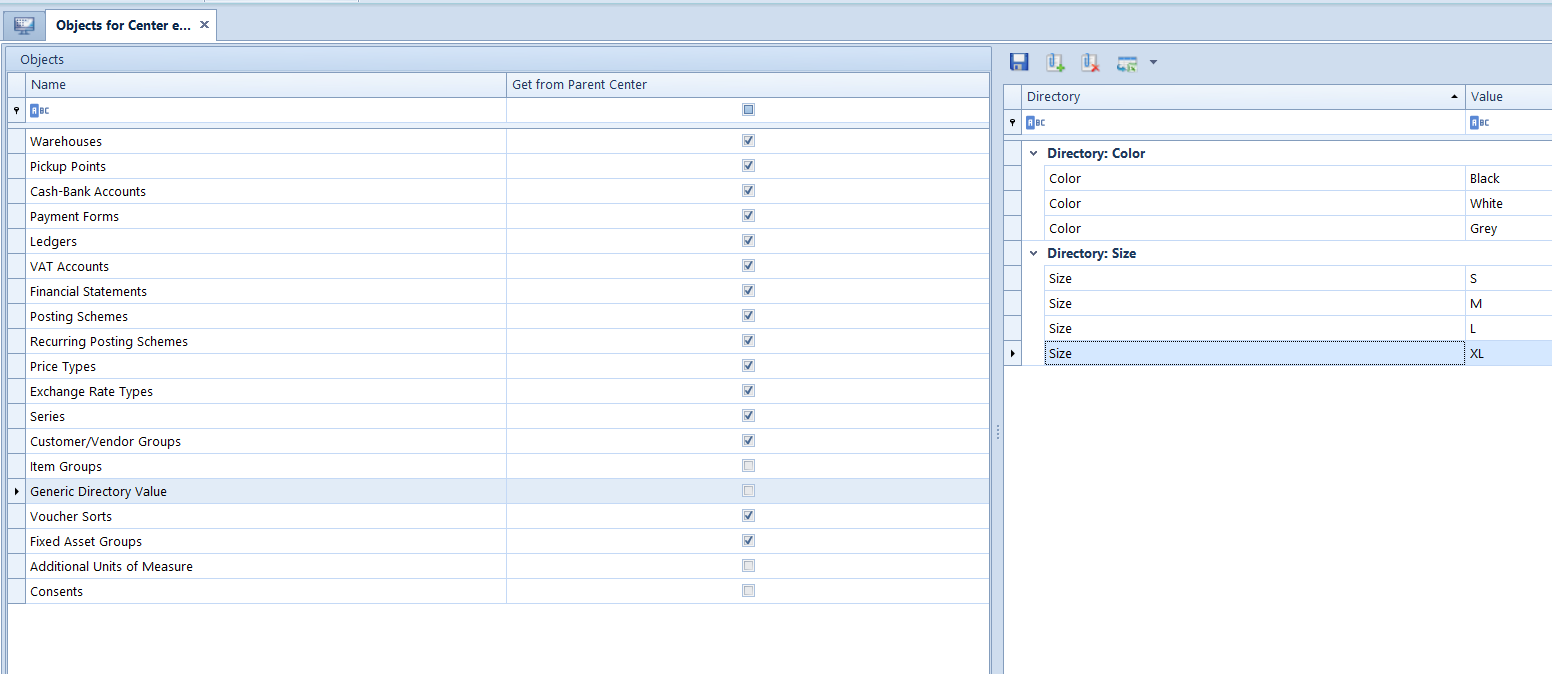Uncheck the Voucher Sorts checkbox
The width and height of the screenshot is (1552, 674).
[748, 516]
